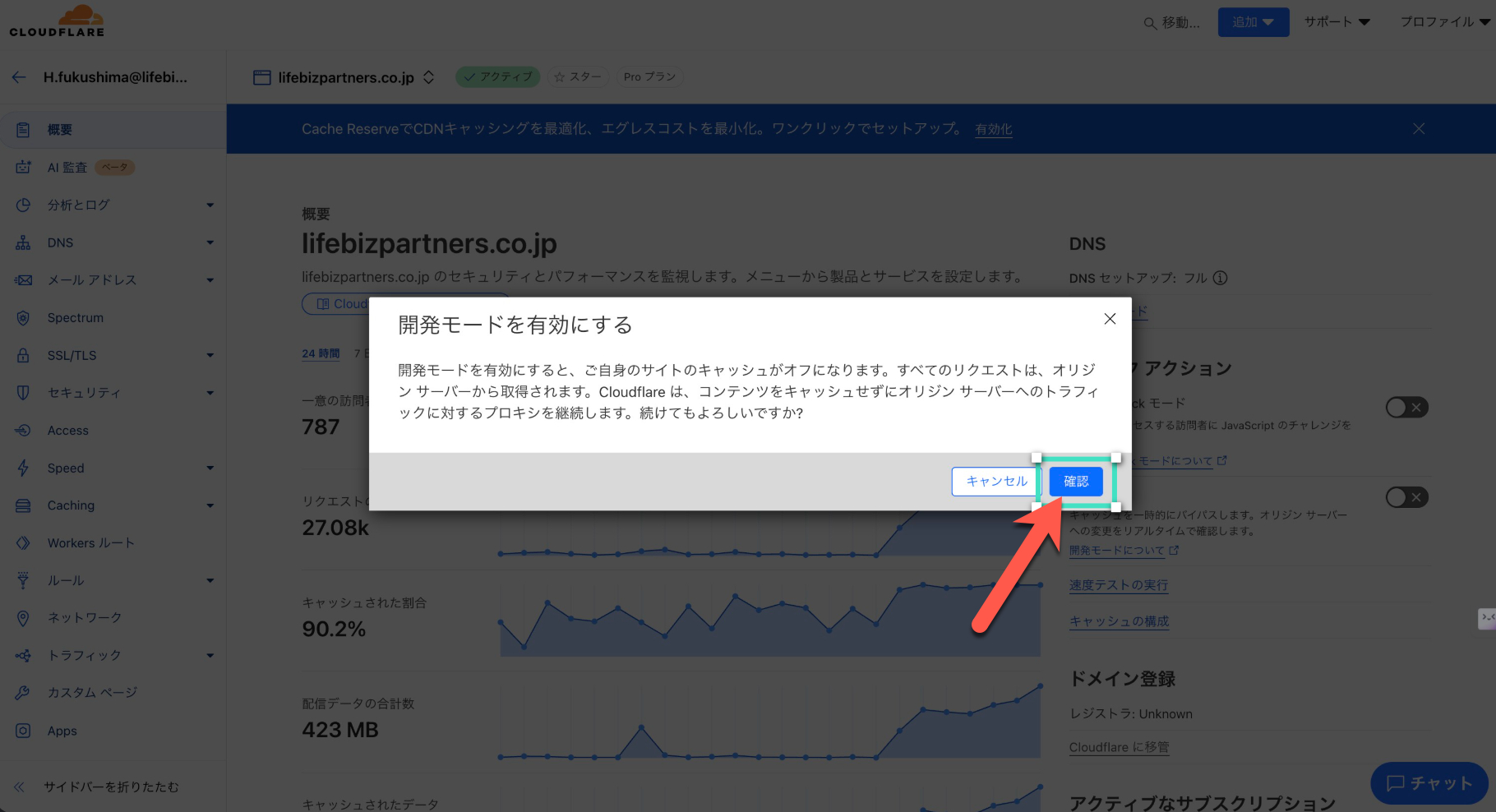Click the 有効化 link in banner
This screenshot has height=812, width=1496.
[994, 129]
